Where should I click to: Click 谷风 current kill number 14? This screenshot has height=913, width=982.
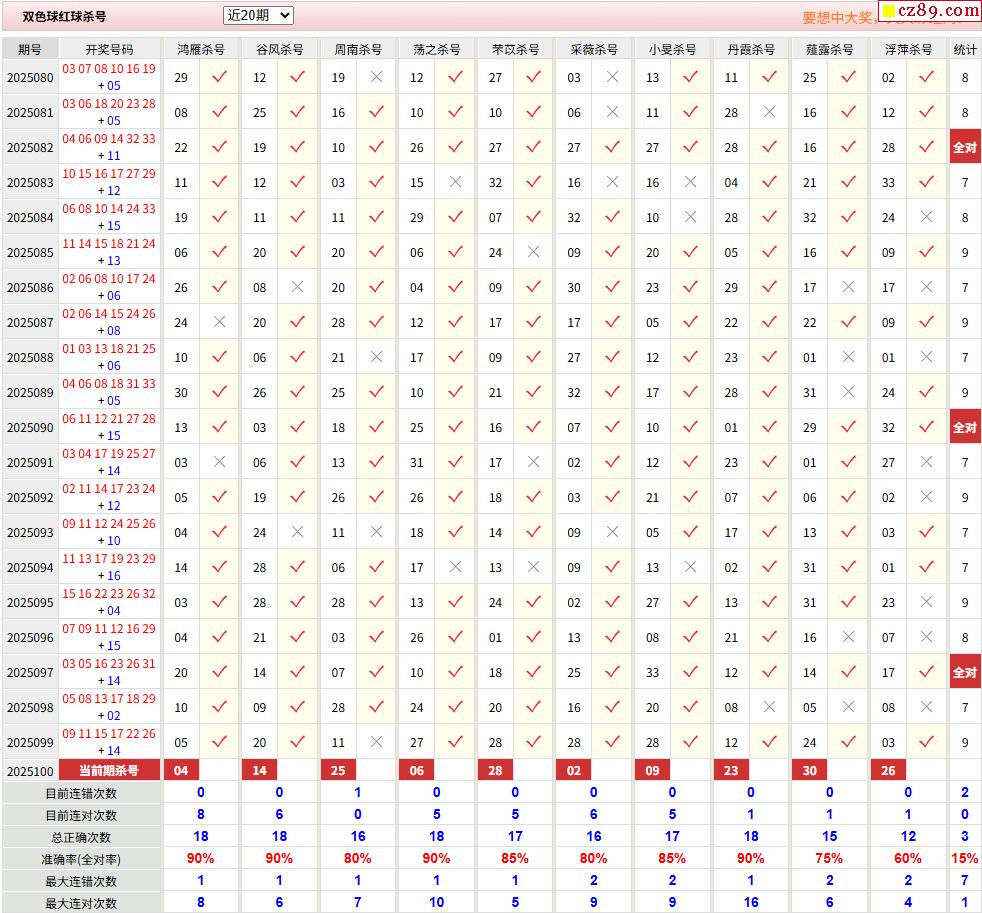(260, 770)
